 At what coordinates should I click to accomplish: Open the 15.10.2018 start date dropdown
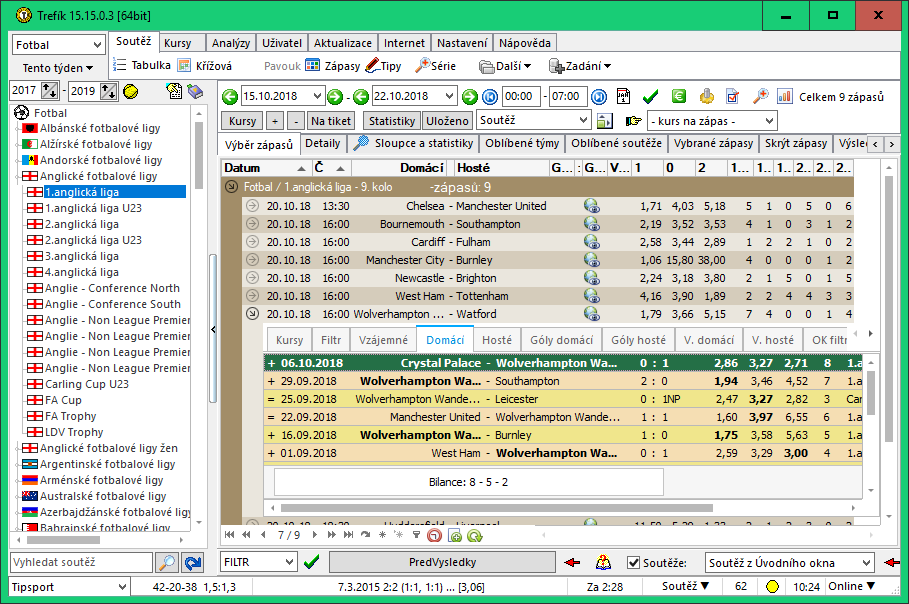[x=317, y=96]
